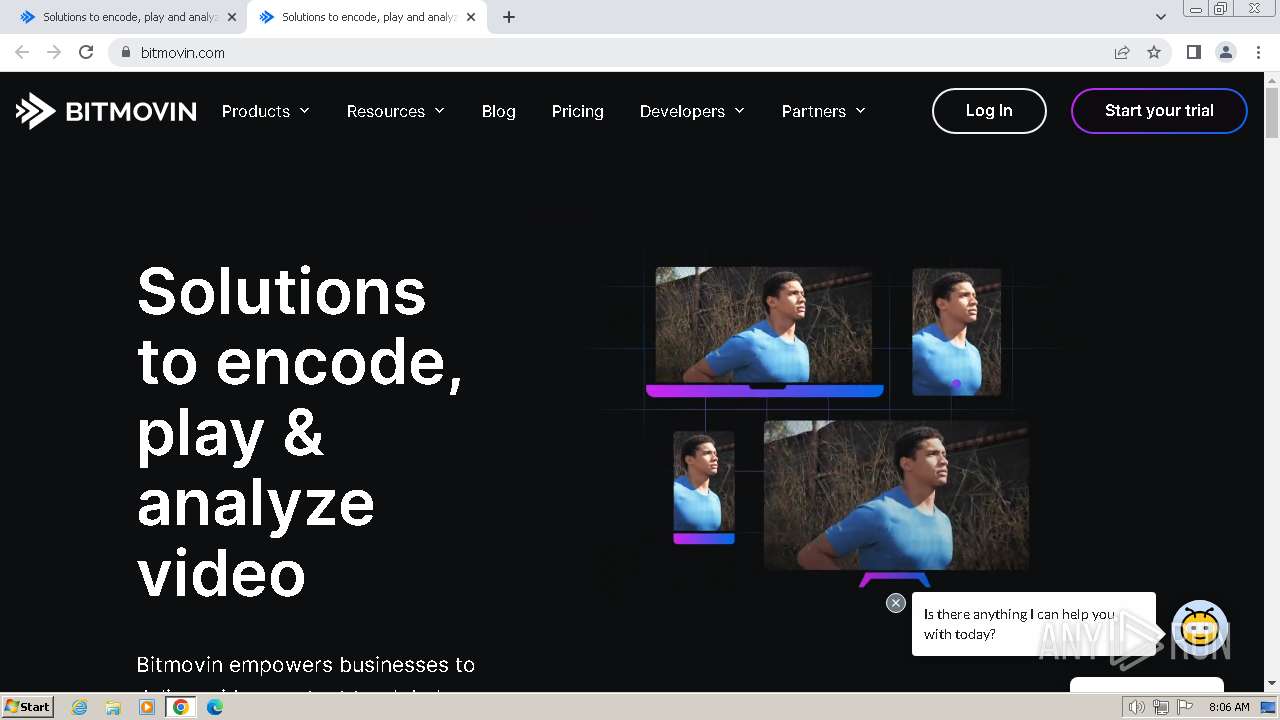Image resolution: width=1280 pixels, height=720 pixels.
Task: Launch Internet Explorer from taskbar
Action: point(80,707)
